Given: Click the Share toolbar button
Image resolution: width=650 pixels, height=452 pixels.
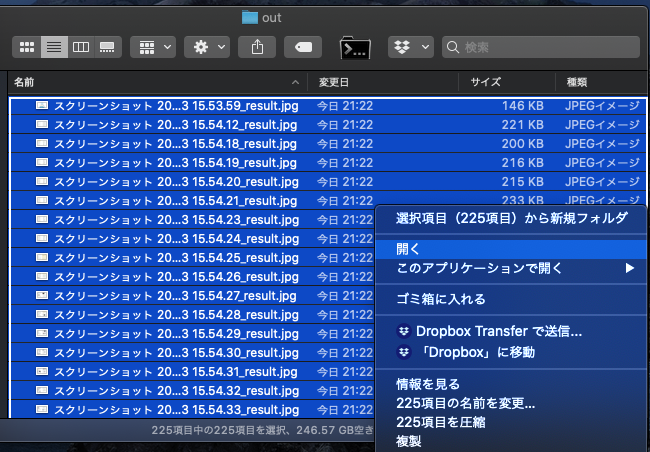Looking at the screenshot, I should [x=257, y=47].
